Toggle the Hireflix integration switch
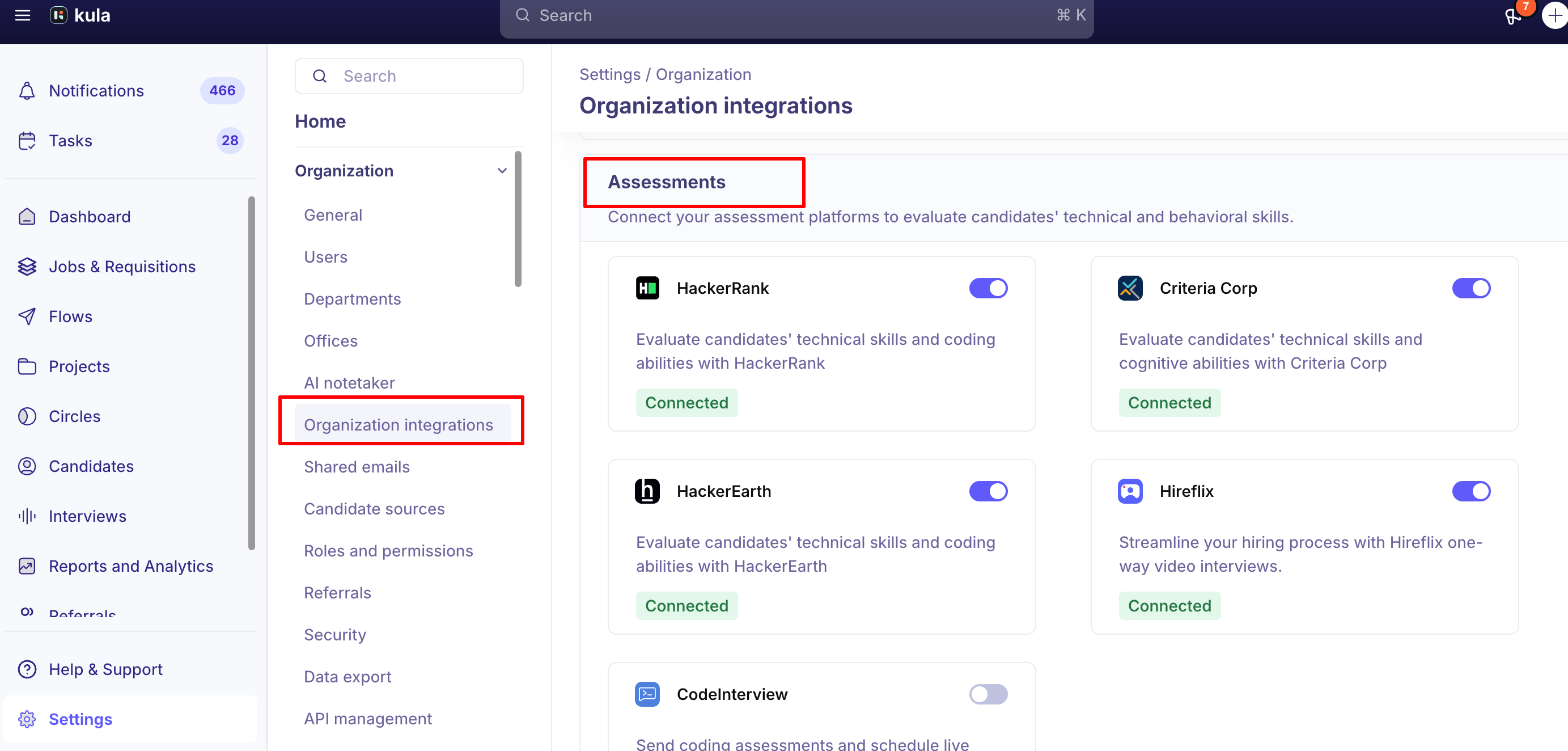This screenshot has width=1568, height=751. [x=1470, y=491]
